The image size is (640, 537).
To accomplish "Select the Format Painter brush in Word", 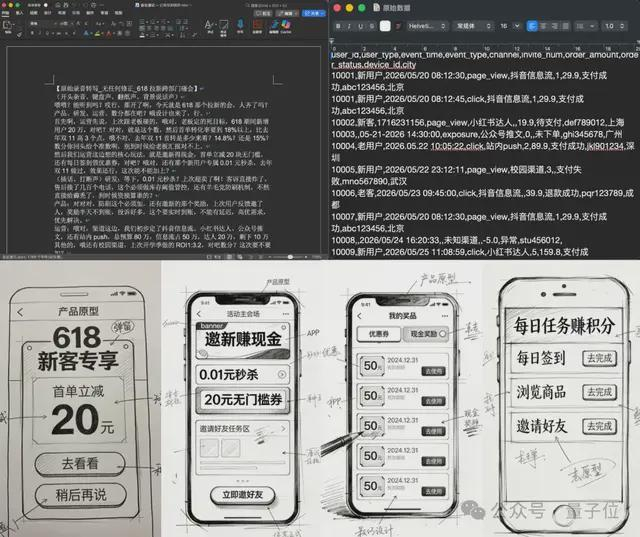I will (20, 34).
